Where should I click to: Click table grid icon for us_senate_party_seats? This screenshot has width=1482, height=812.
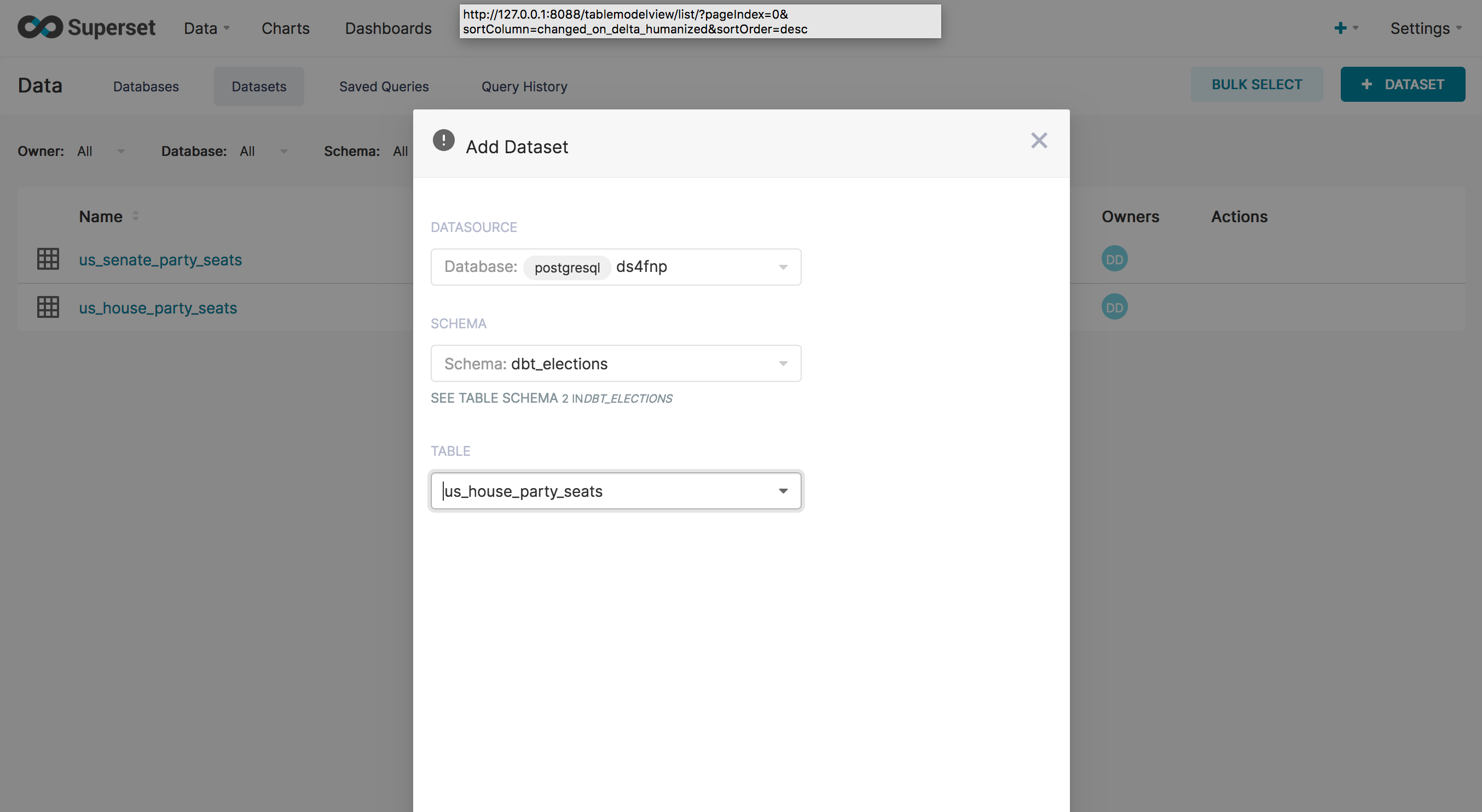pos(48,259)
